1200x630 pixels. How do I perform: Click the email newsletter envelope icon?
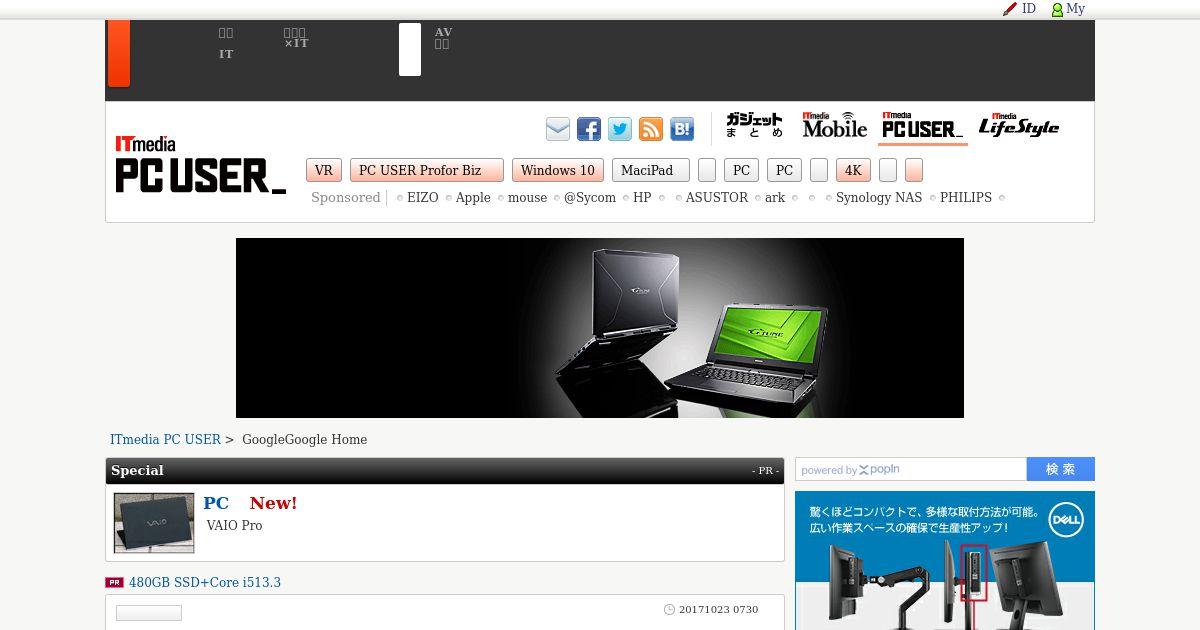[x=558, y=129]
